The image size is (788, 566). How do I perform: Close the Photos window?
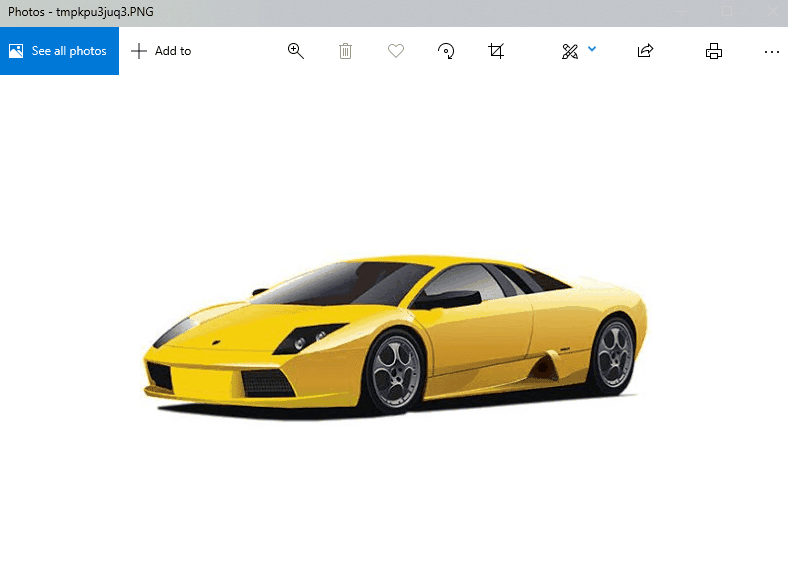(773, 11)
